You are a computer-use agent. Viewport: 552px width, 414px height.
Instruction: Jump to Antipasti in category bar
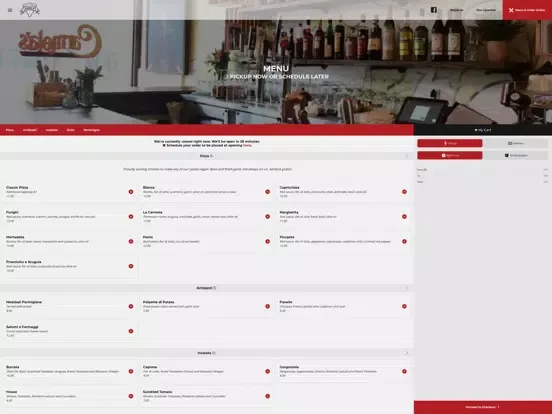click(x=30, y=130)
